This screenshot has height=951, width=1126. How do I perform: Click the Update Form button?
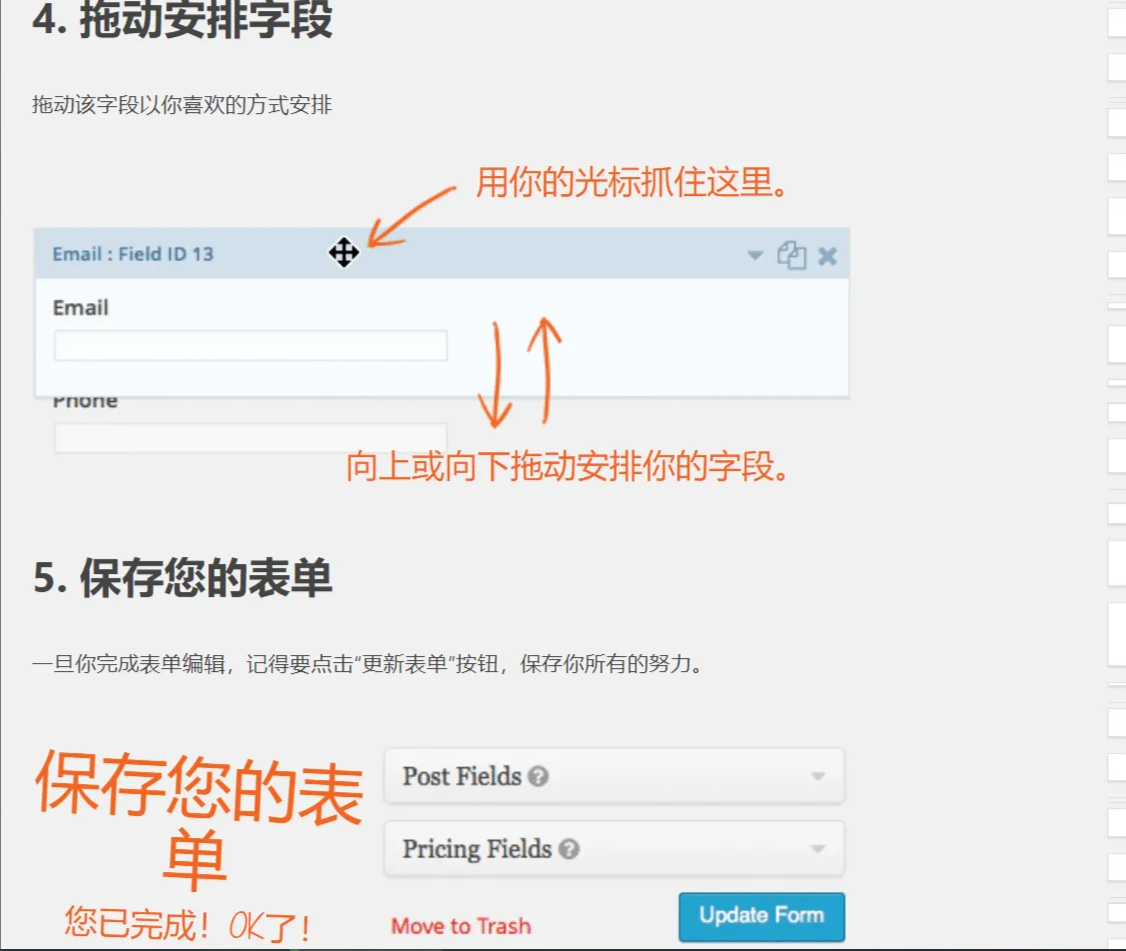(x=761, y=917)
